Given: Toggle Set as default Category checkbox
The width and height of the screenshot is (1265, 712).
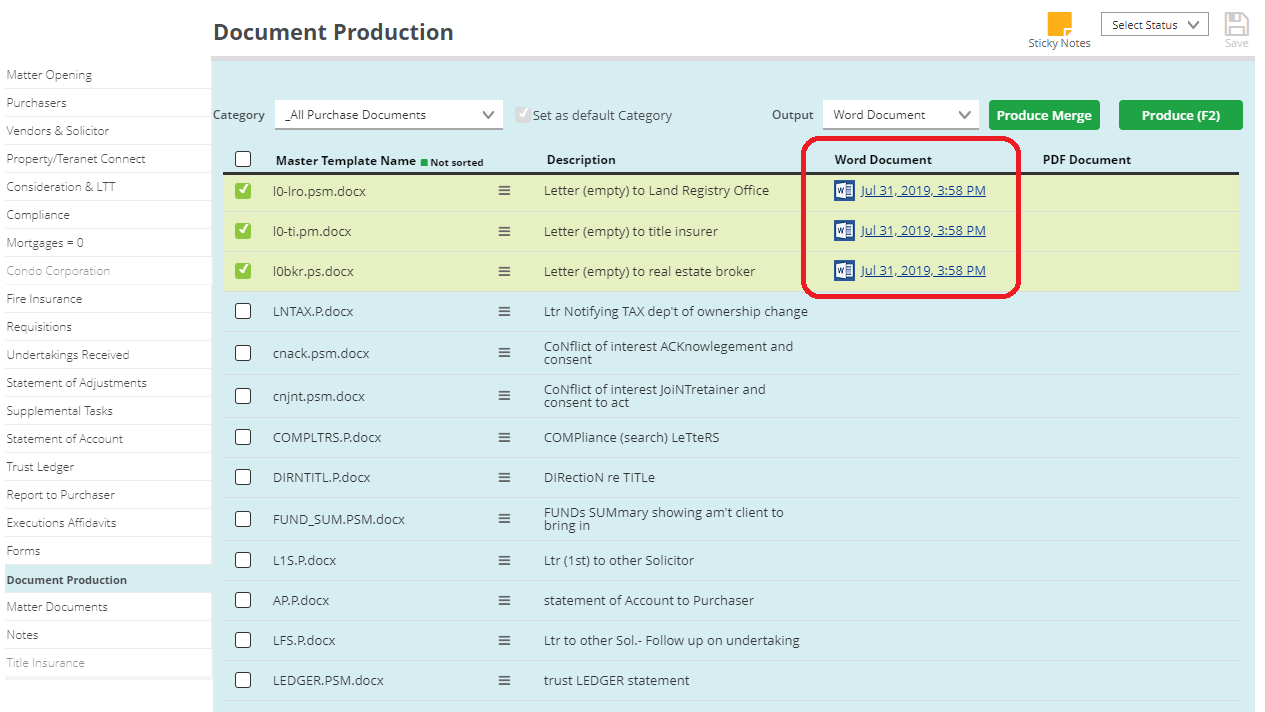Looking at the screenshot, I should [522, 115].
